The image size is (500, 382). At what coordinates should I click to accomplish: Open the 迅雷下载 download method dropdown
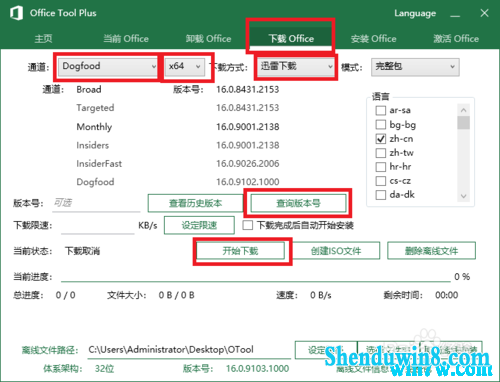[295, 66]
